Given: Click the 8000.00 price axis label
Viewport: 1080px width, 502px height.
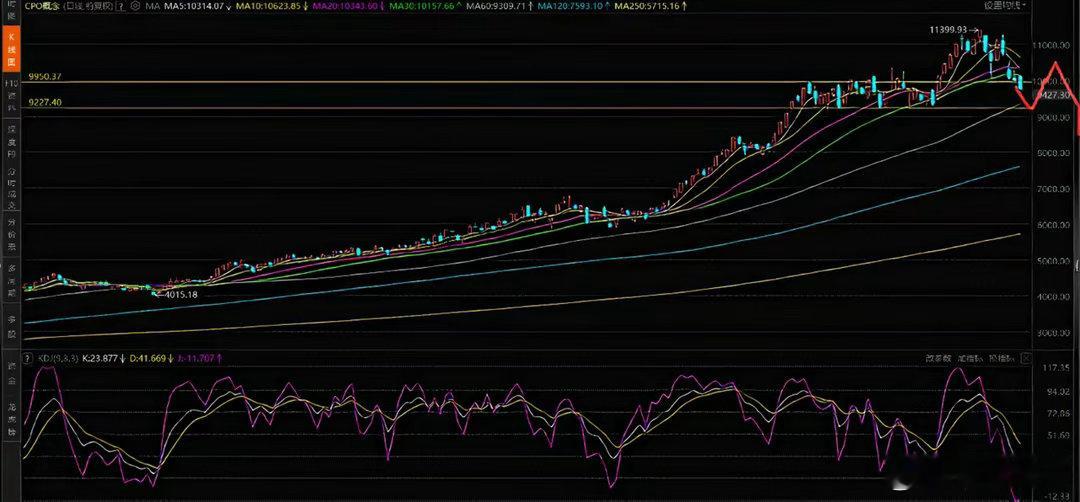Looking at the screenshot, I should [1055, 153].
